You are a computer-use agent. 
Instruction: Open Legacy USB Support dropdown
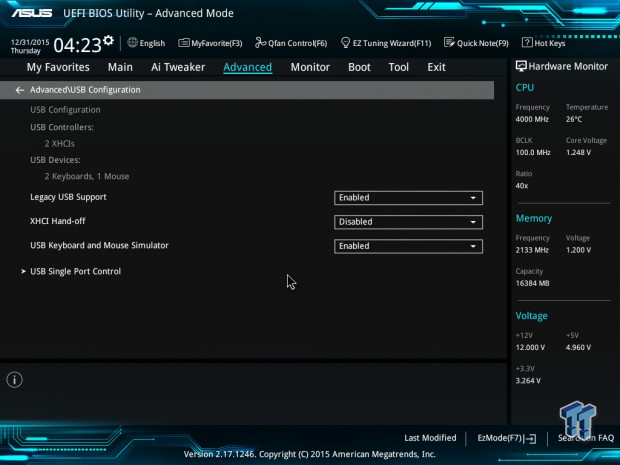click(408, 198)
